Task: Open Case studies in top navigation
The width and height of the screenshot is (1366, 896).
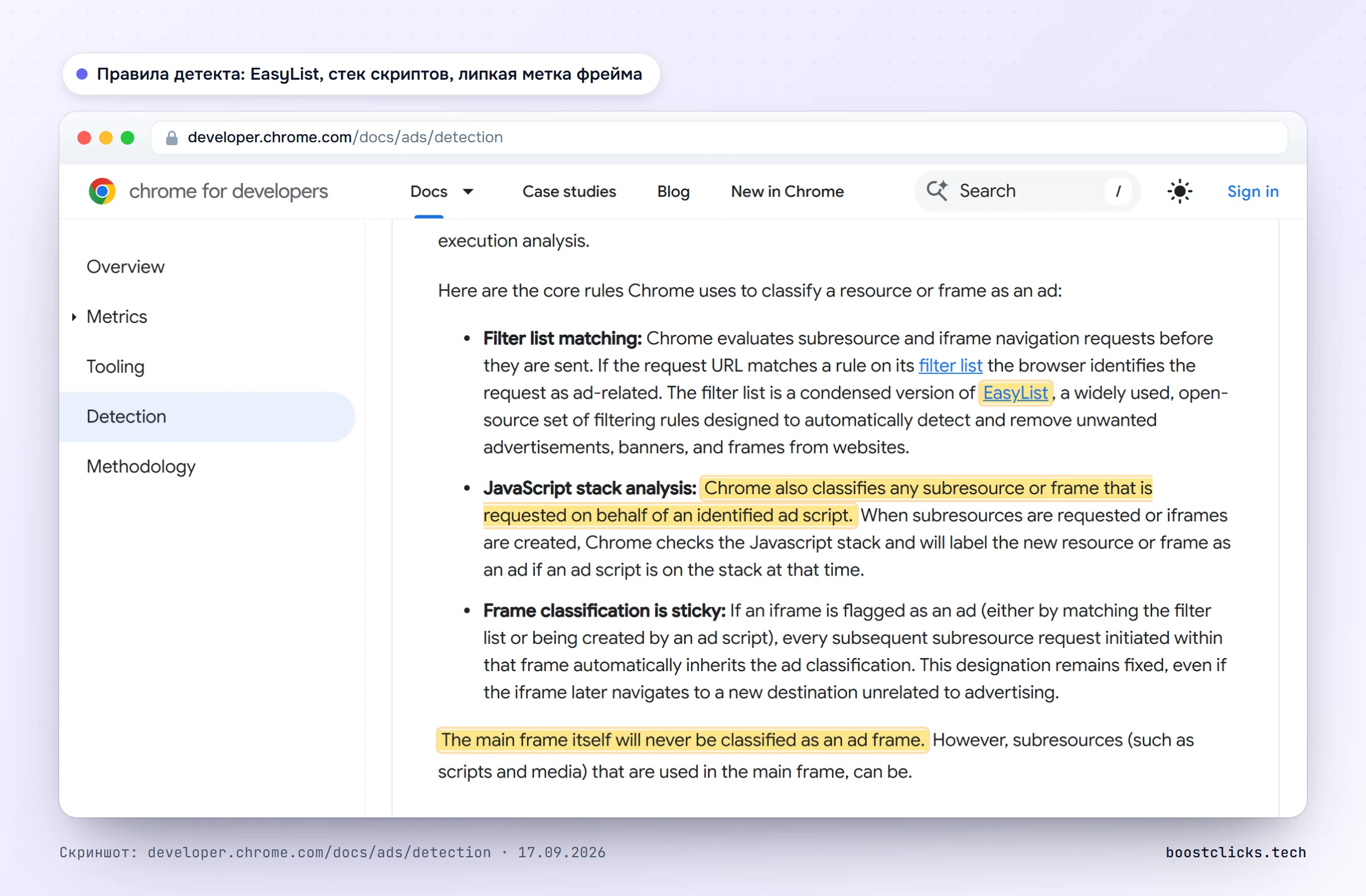Action: point(569,192)
